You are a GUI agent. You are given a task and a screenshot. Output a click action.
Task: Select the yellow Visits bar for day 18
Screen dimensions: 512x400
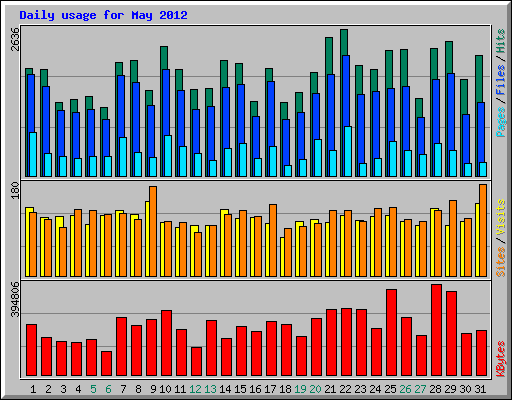(x=282, y=257)
